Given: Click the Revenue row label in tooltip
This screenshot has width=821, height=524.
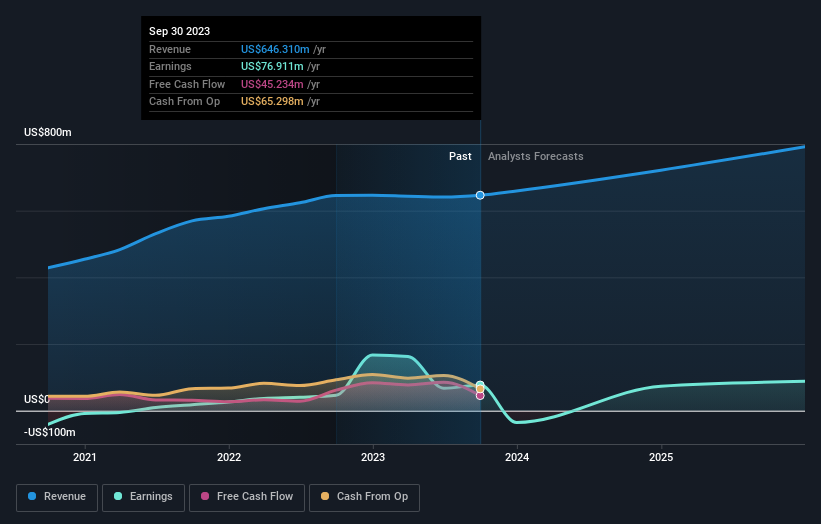Looking at the screenshot, I should click(x=170, y=49).
